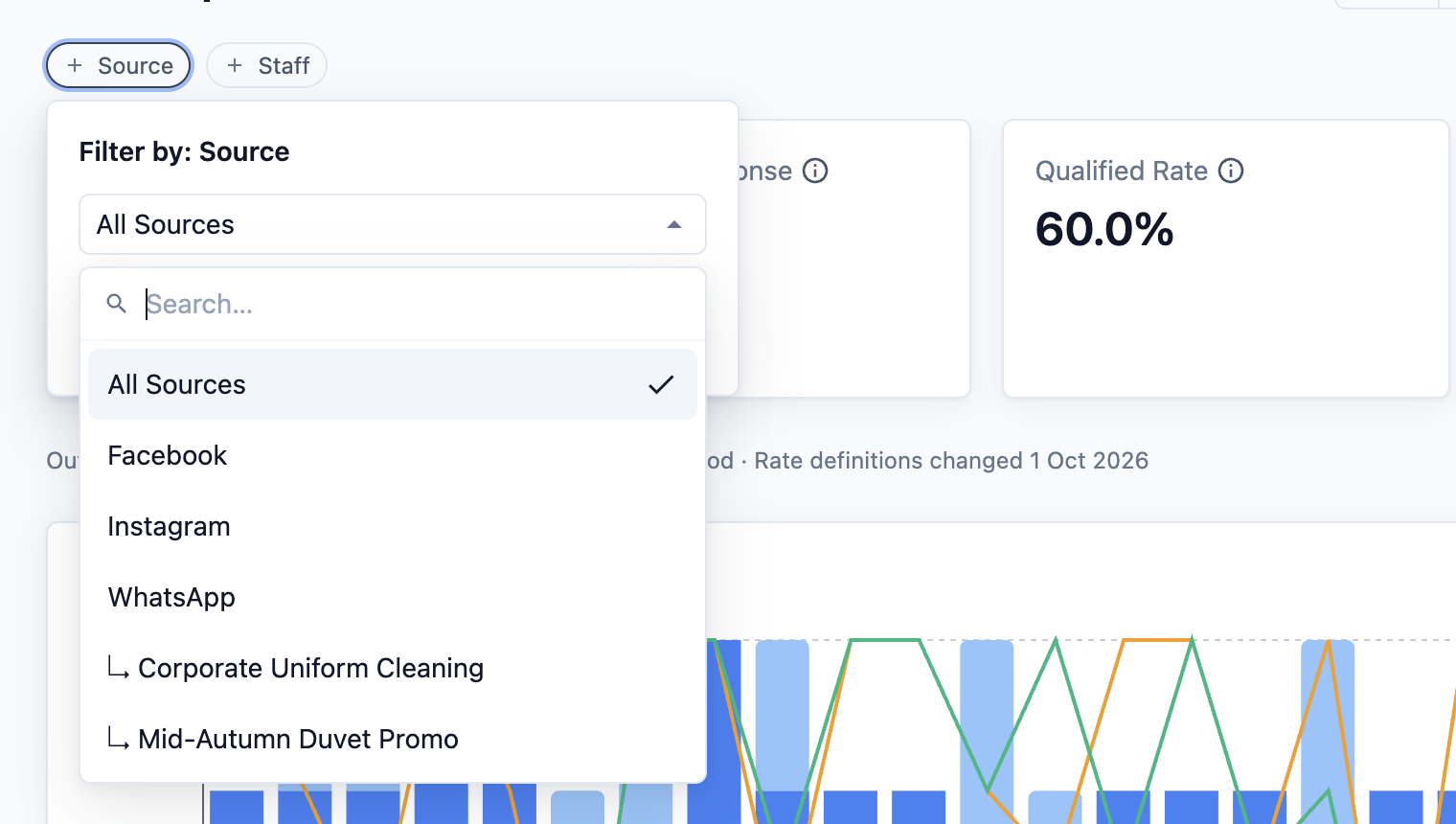This screenshot has width=1456, height=824.
Task: Click 'Rate definitions changed 1 Oct 2026' note
Action: (951, 461)
